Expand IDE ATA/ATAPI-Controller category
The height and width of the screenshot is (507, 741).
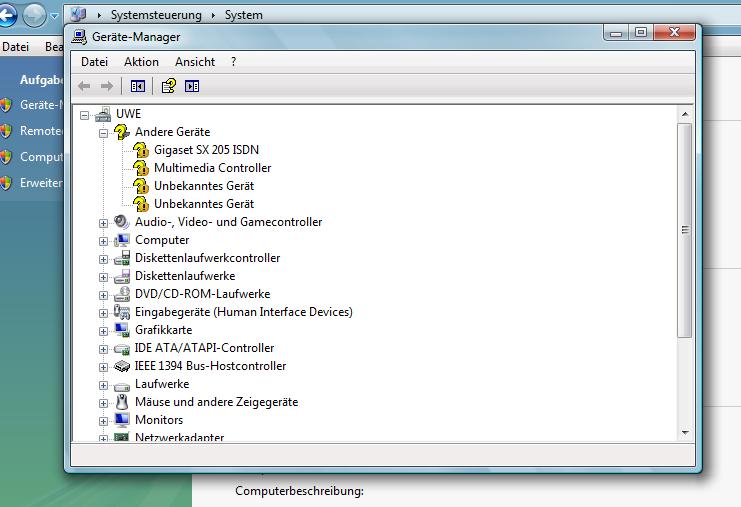coord(103,349)
